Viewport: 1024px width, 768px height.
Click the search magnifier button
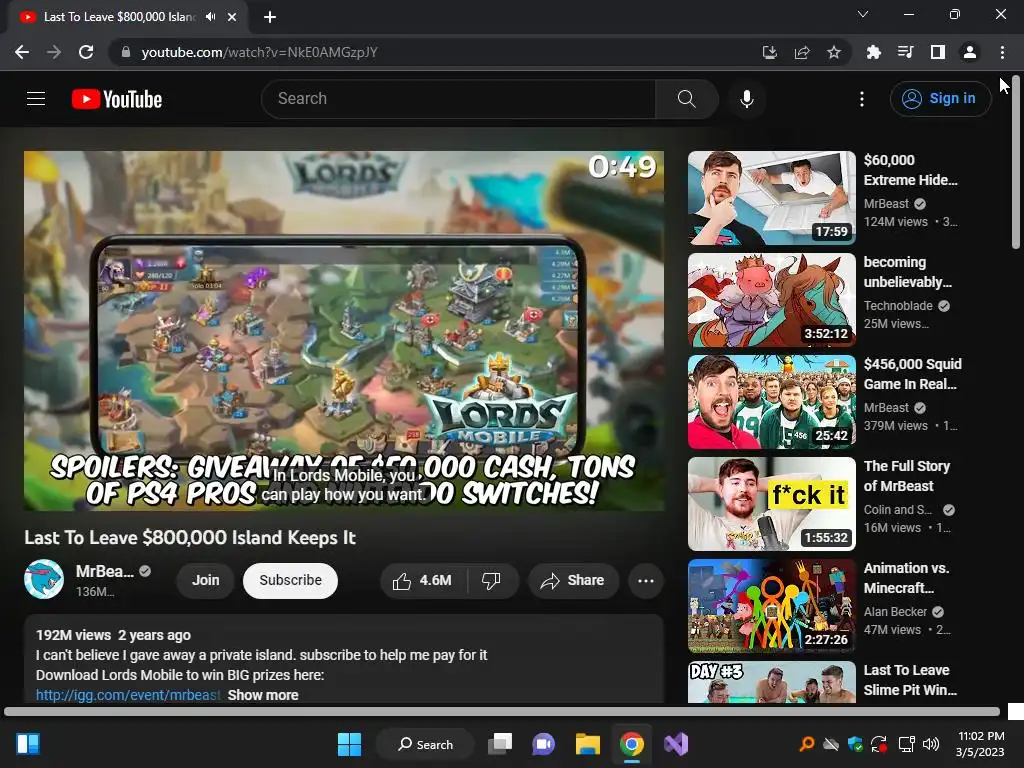(686, 99)
